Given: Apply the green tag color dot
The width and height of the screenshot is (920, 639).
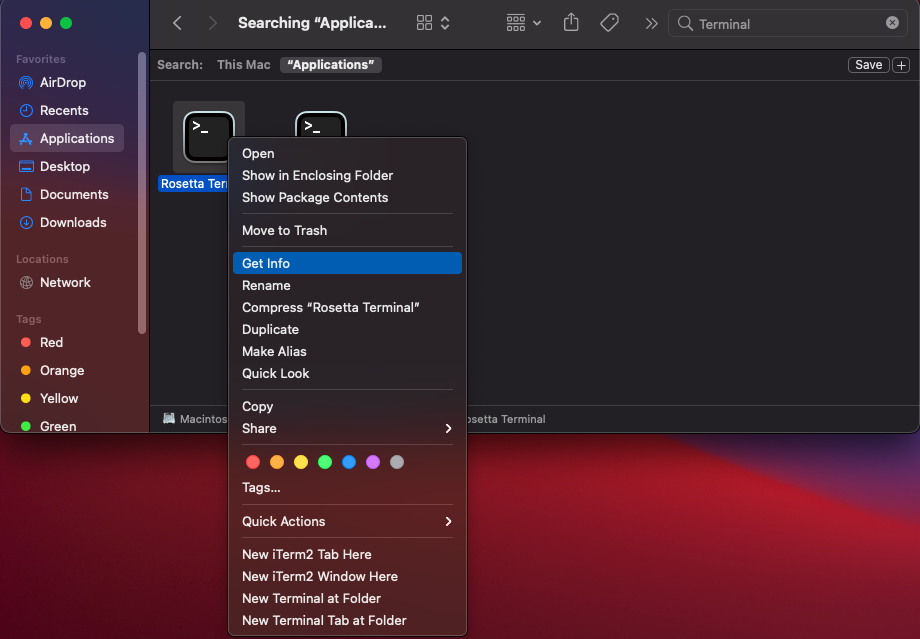Looking at the screenshot, I should coord(325,462).
